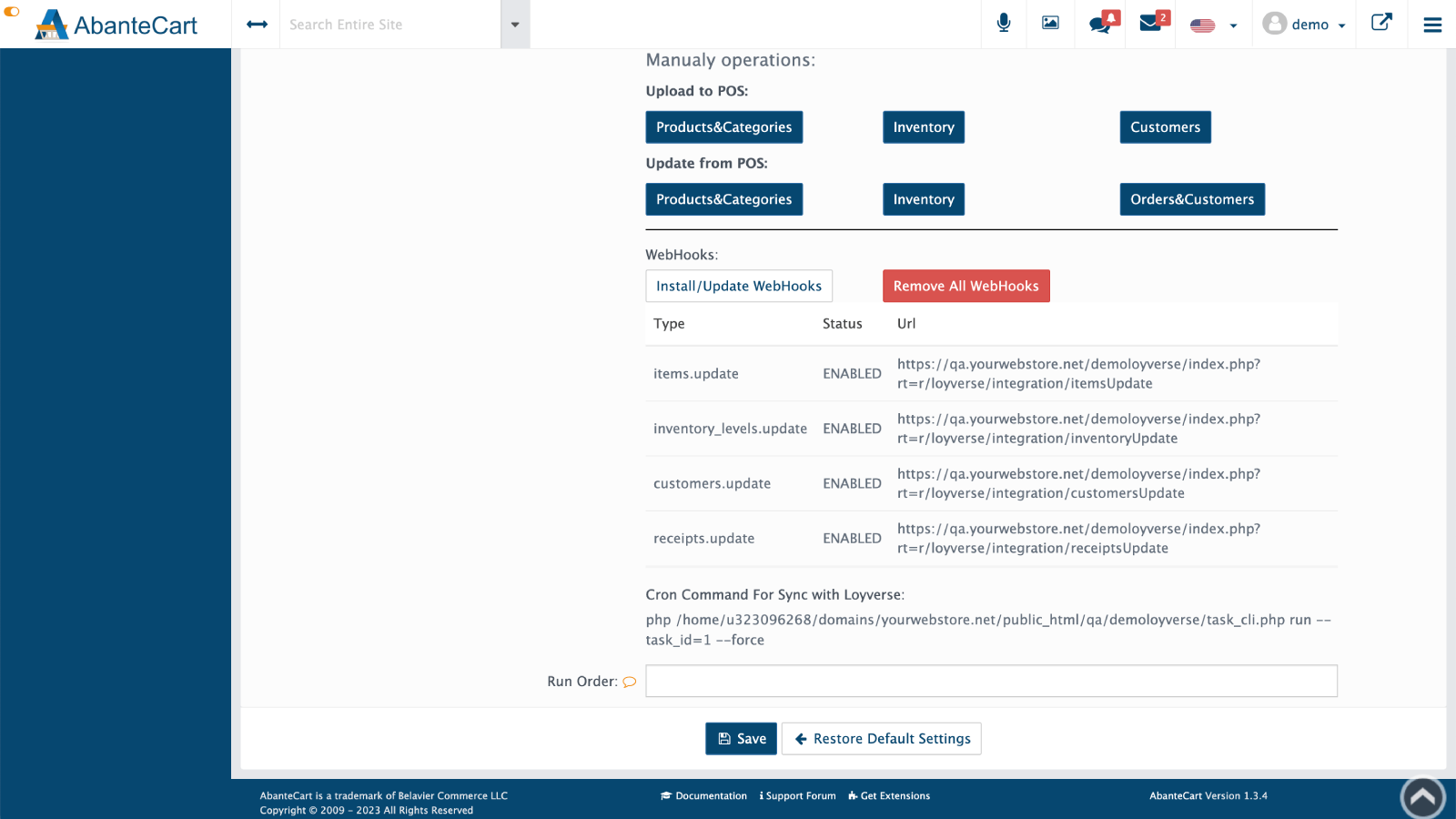Image resolution: width=1456 pixels, height=819 pixels.
Task: Open the Documentation footer link
Action: (x=703, y=796)
